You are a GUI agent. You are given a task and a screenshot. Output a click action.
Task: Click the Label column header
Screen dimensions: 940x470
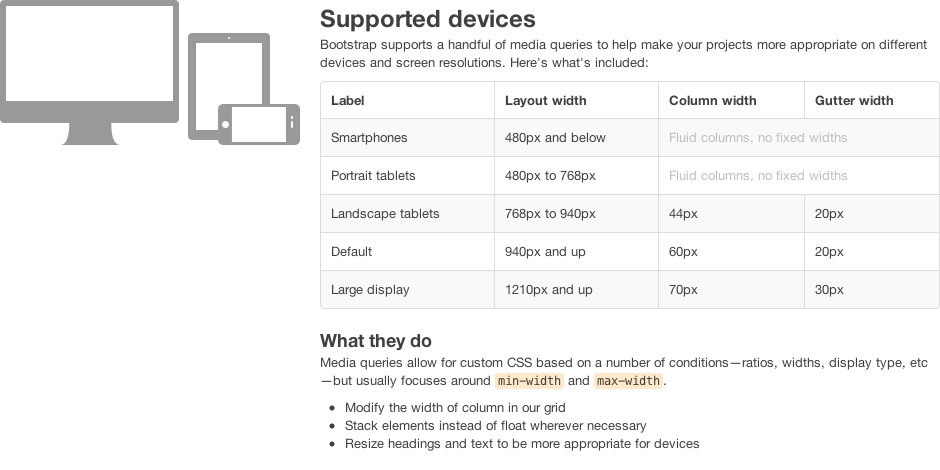tap(347, 101)
